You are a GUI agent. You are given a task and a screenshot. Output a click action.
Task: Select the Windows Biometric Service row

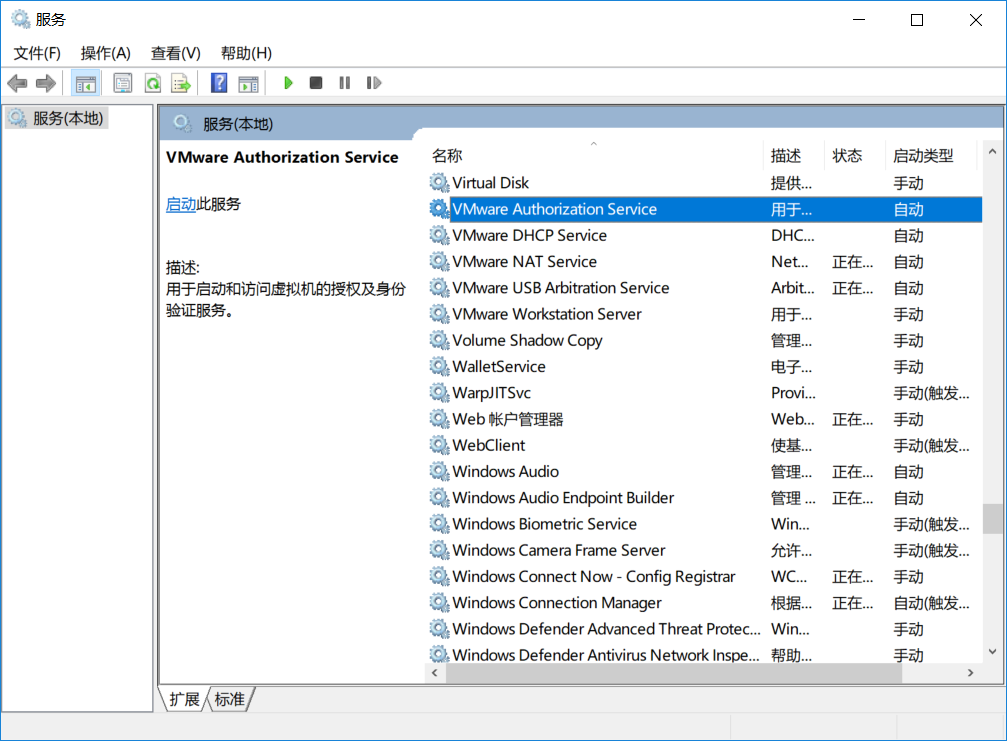[x=705, y=524]
